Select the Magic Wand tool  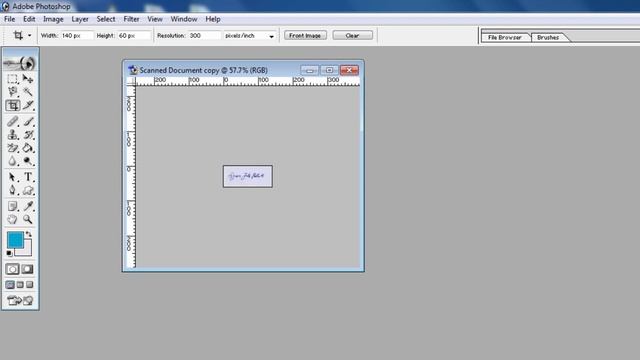(x=28, y=92)
